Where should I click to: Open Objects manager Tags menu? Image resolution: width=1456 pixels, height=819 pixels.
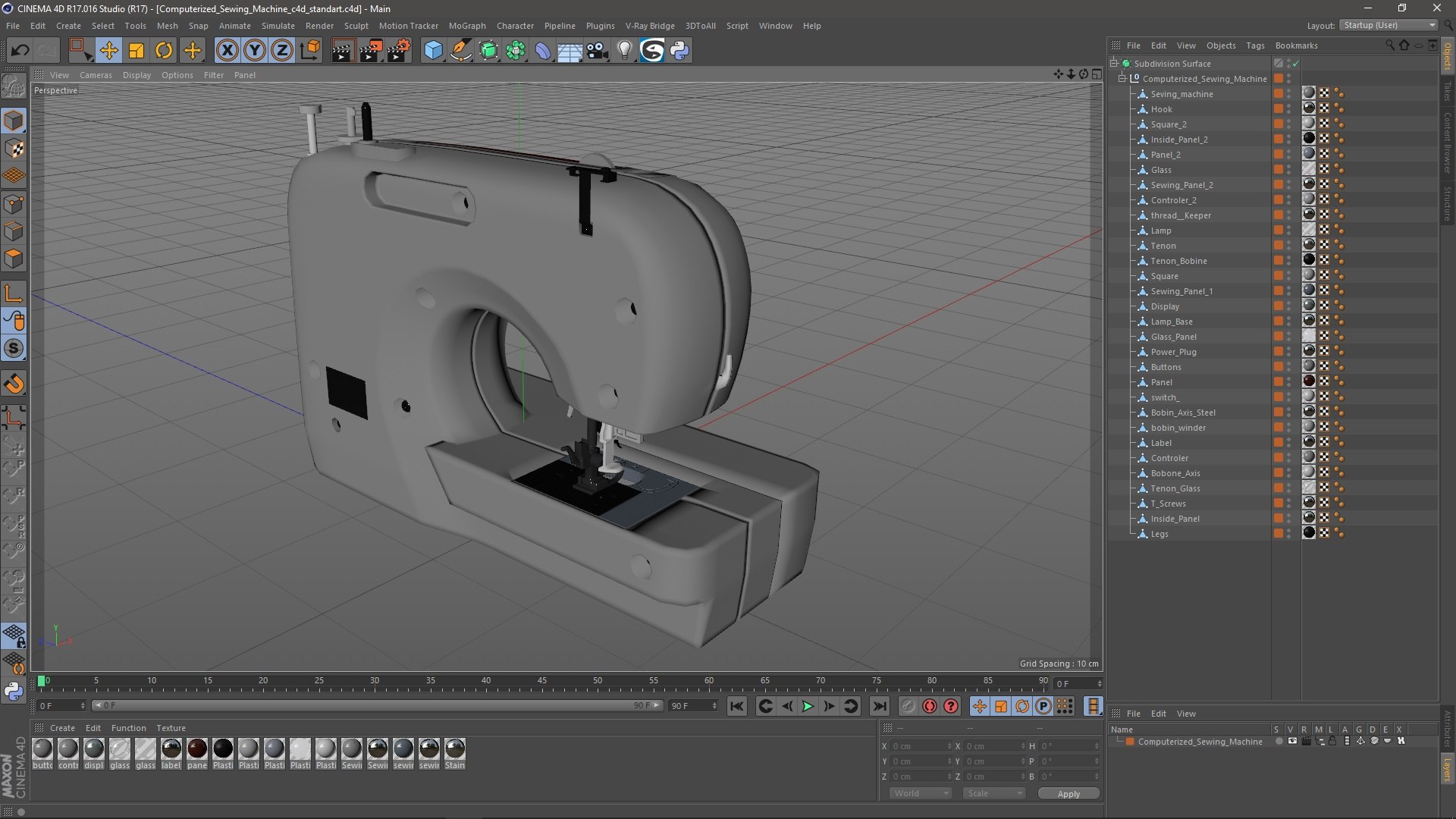1255,45
